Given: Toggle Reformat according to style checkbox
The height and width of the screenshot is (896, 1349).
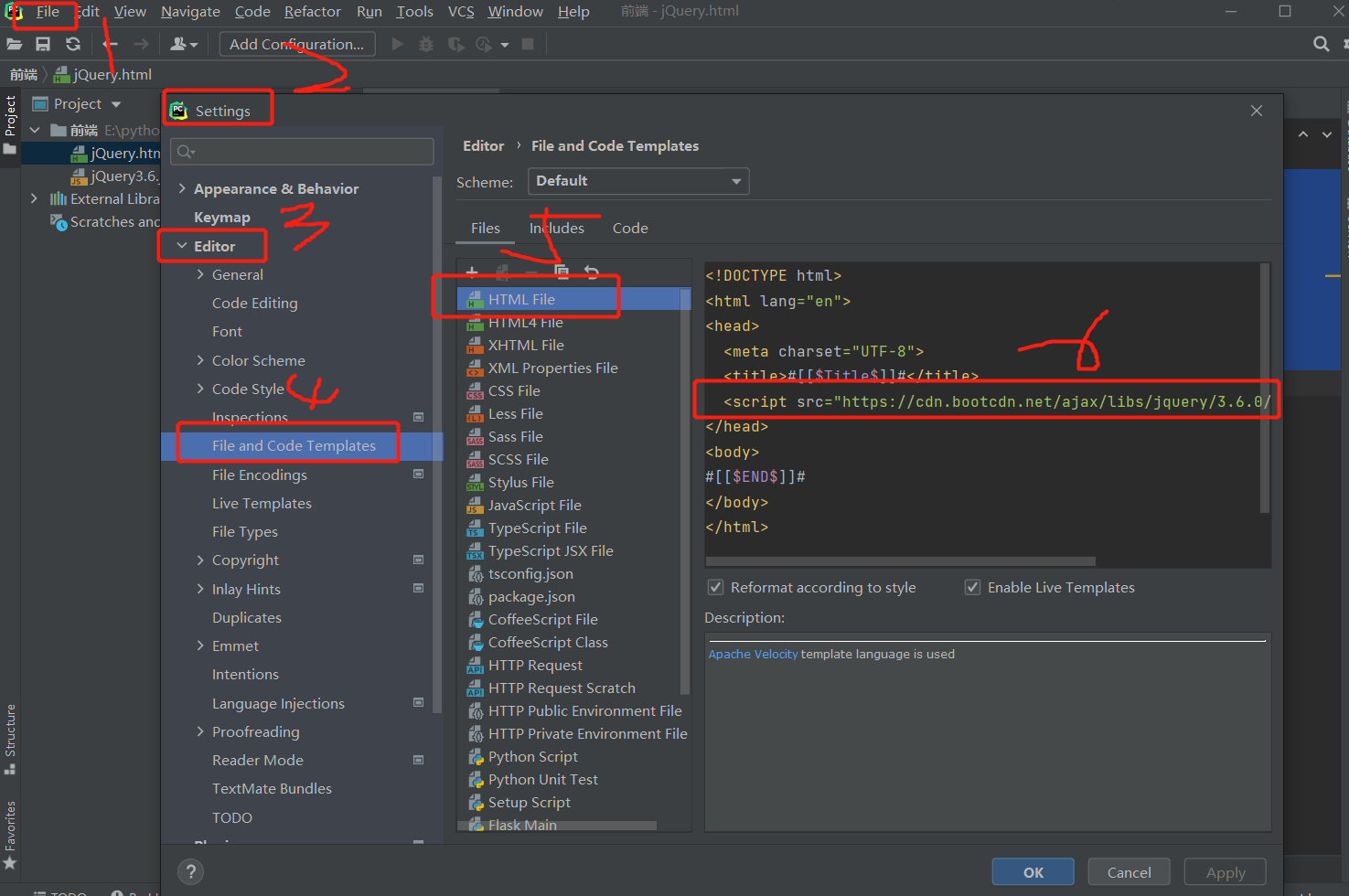Looking at the screenshot, I should click(715, 587).
